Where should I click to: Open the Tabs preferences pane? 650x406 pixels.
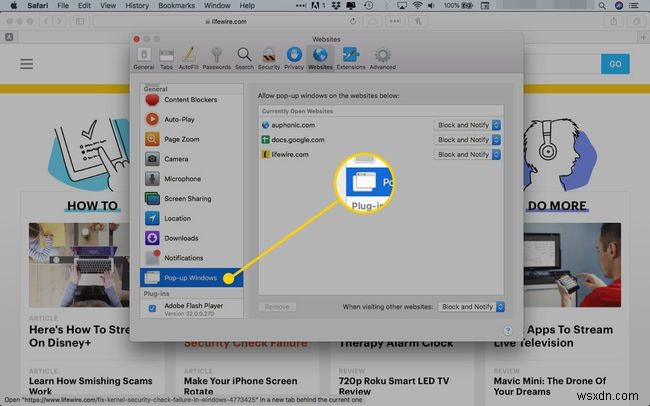166,58
